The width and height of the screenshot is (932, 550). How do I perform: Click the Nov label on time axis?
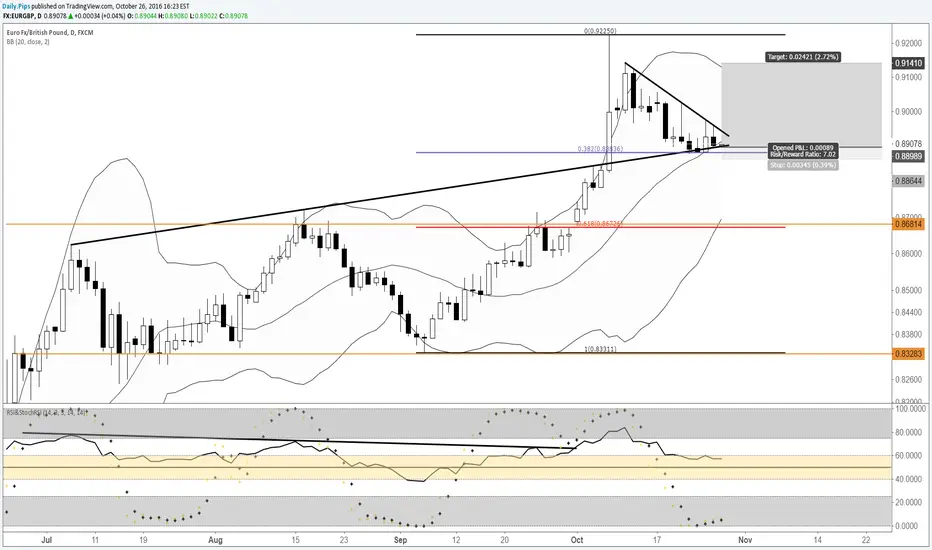[745, 540]
